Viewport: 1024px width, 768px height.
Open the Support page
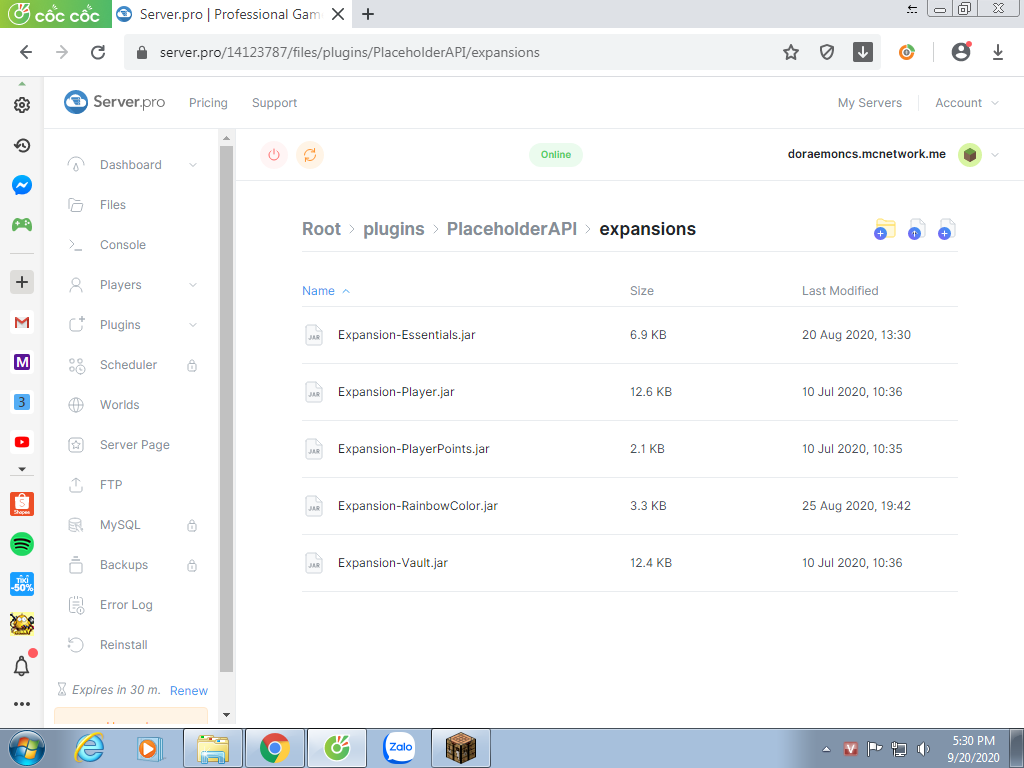(x=274, y=103)
